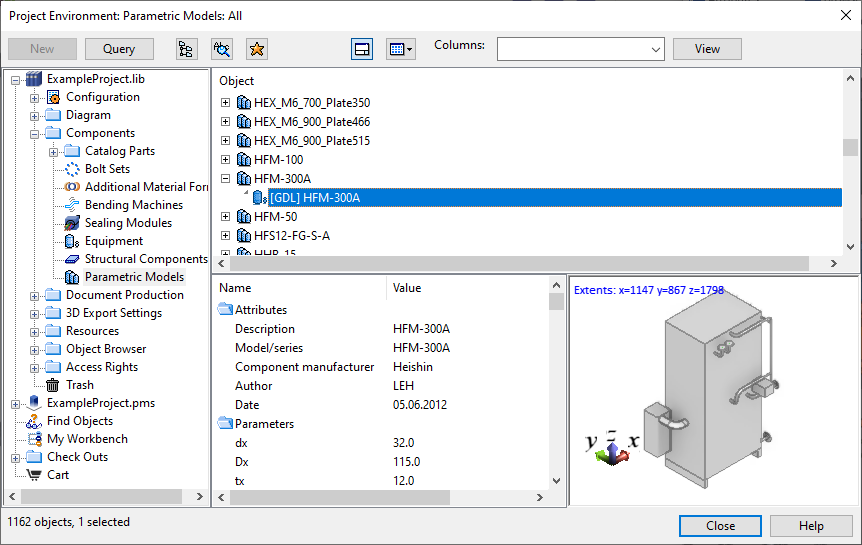Collapse the HFM-300A object node
Image resolution: width=862 pixels, height=545 pixels.
coord(225,179)
